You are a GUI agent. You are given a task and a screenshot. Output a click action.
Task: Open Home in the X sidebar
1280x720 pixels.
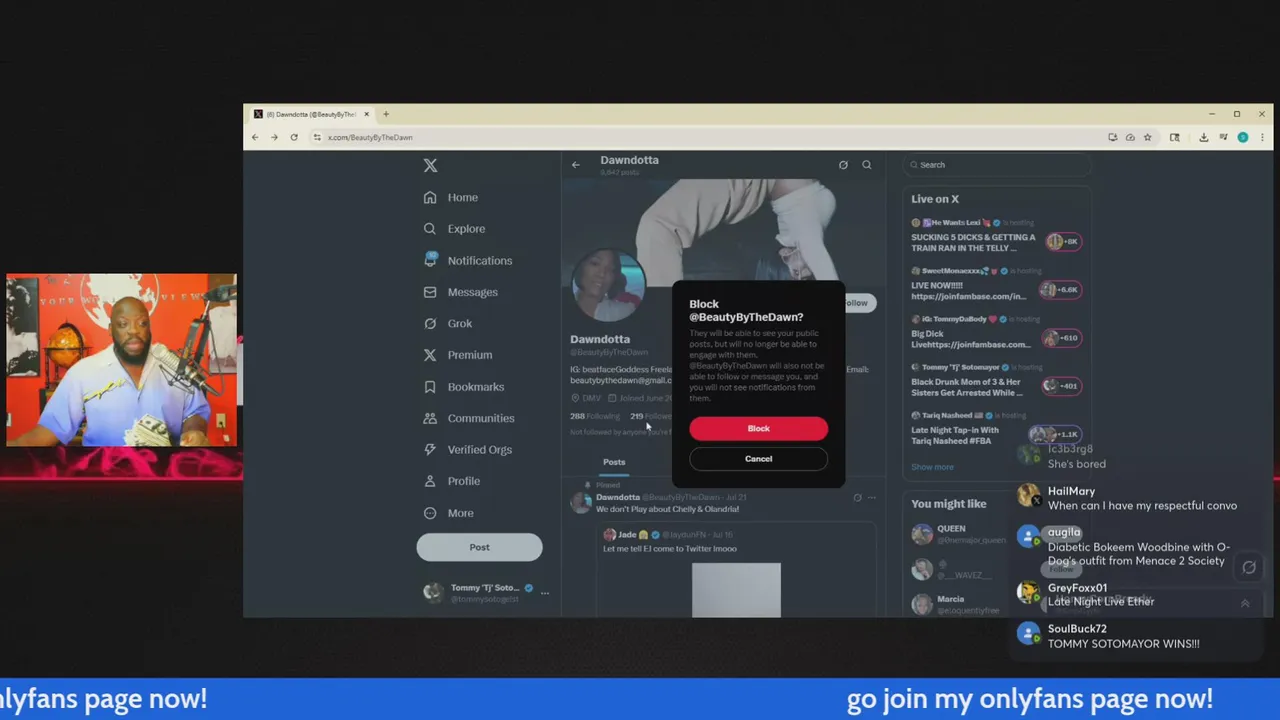[462, 198]
